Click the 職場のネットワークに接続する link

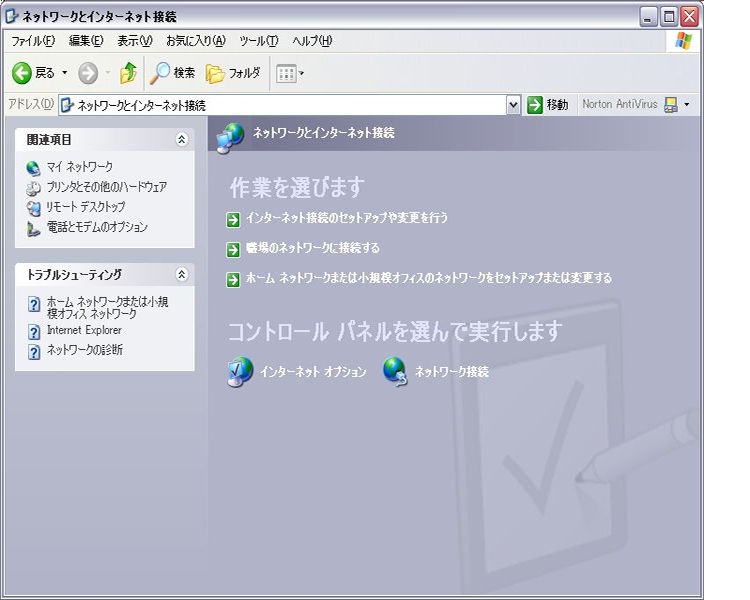click(312, 248)
